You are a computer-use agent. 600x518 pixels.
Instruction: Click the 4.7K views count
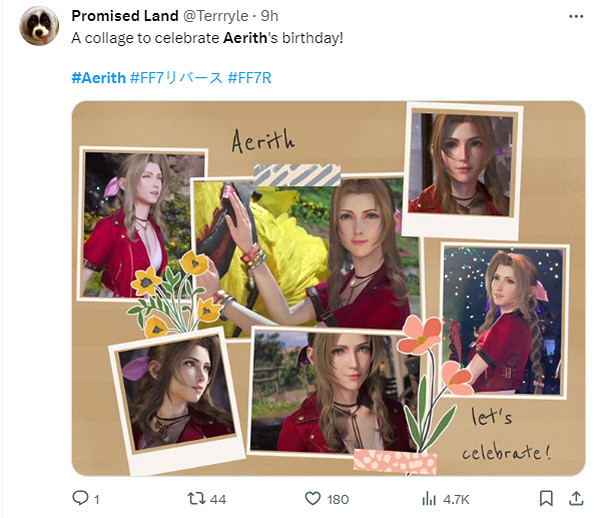457,498
